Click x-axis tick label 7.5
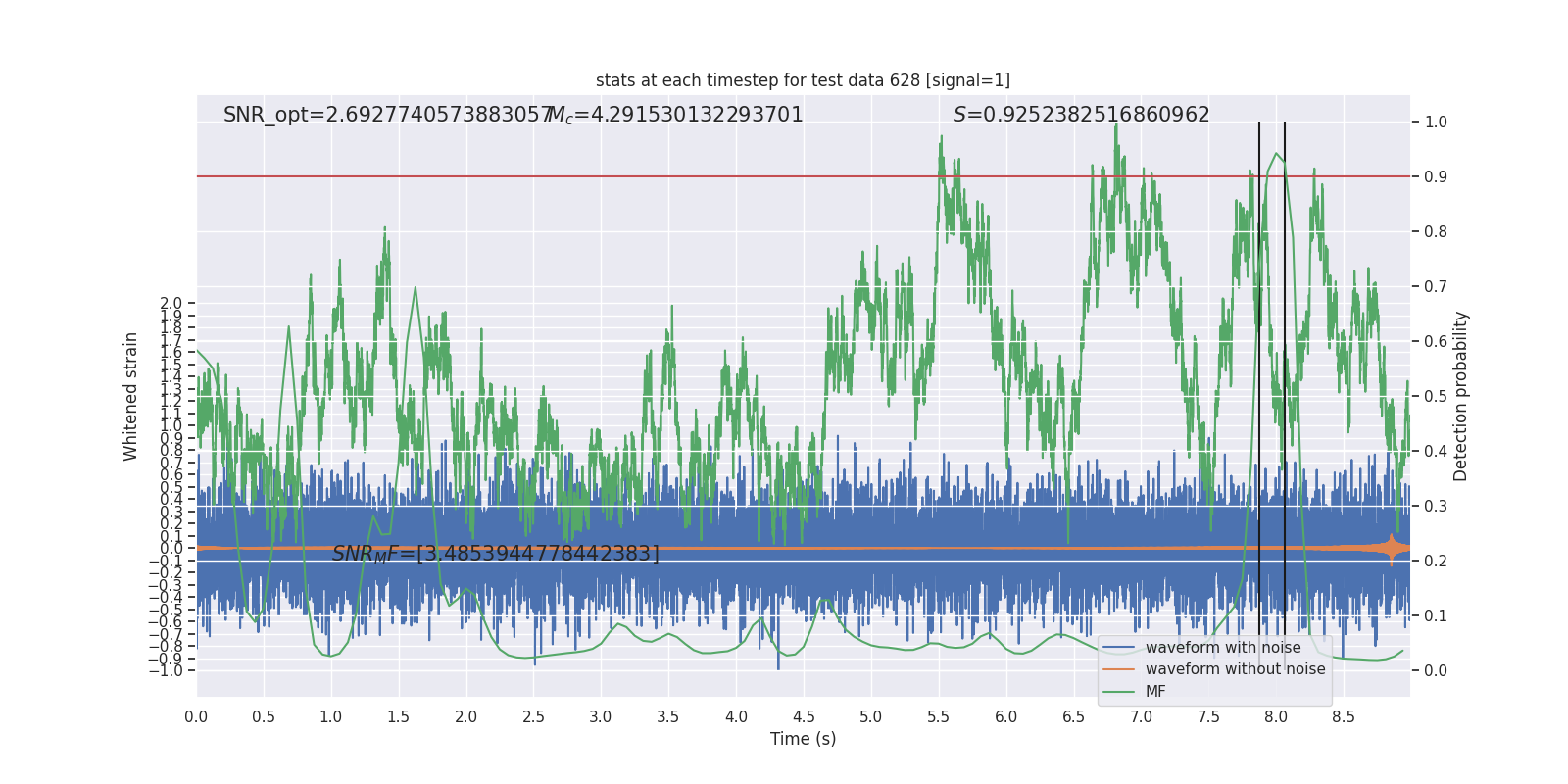Viewport: 1568px width, 784px height. (1208, 717)
